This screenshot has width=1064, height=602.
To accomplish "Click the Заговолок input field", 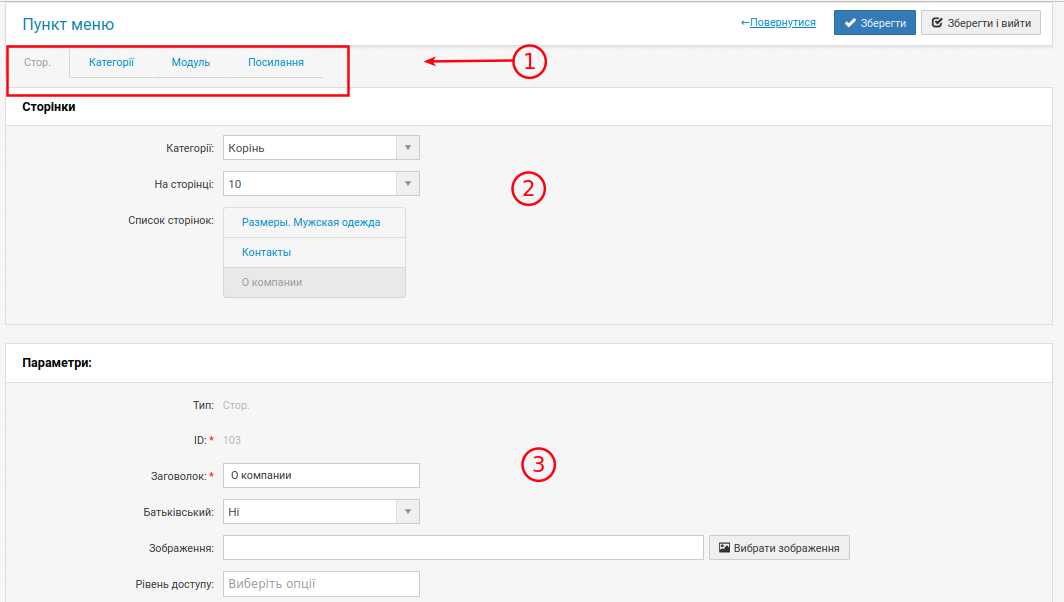I will [x=321, y=476].
